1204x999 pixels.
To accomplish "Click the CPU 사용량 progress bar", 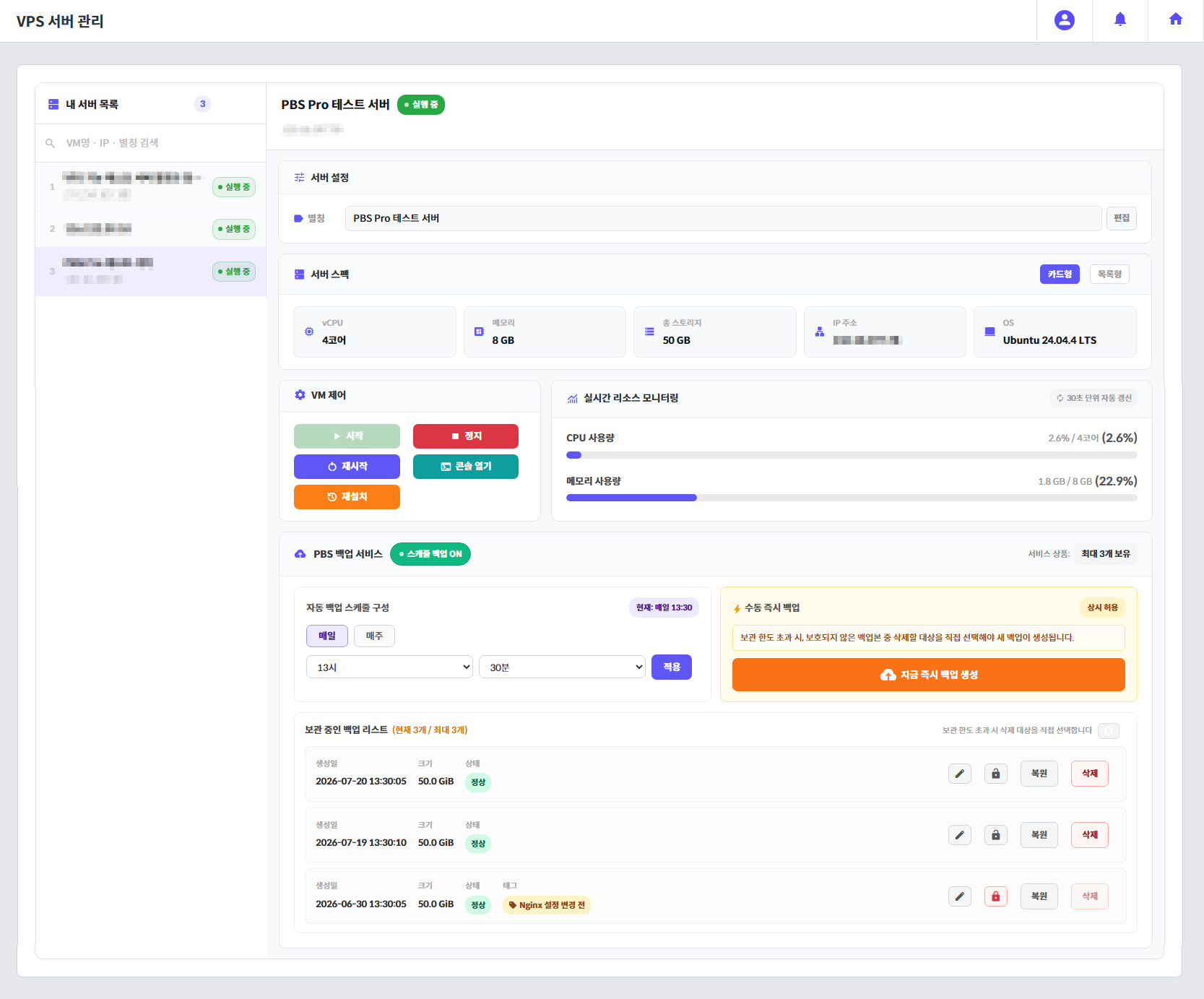I will [x=852, y=455].
